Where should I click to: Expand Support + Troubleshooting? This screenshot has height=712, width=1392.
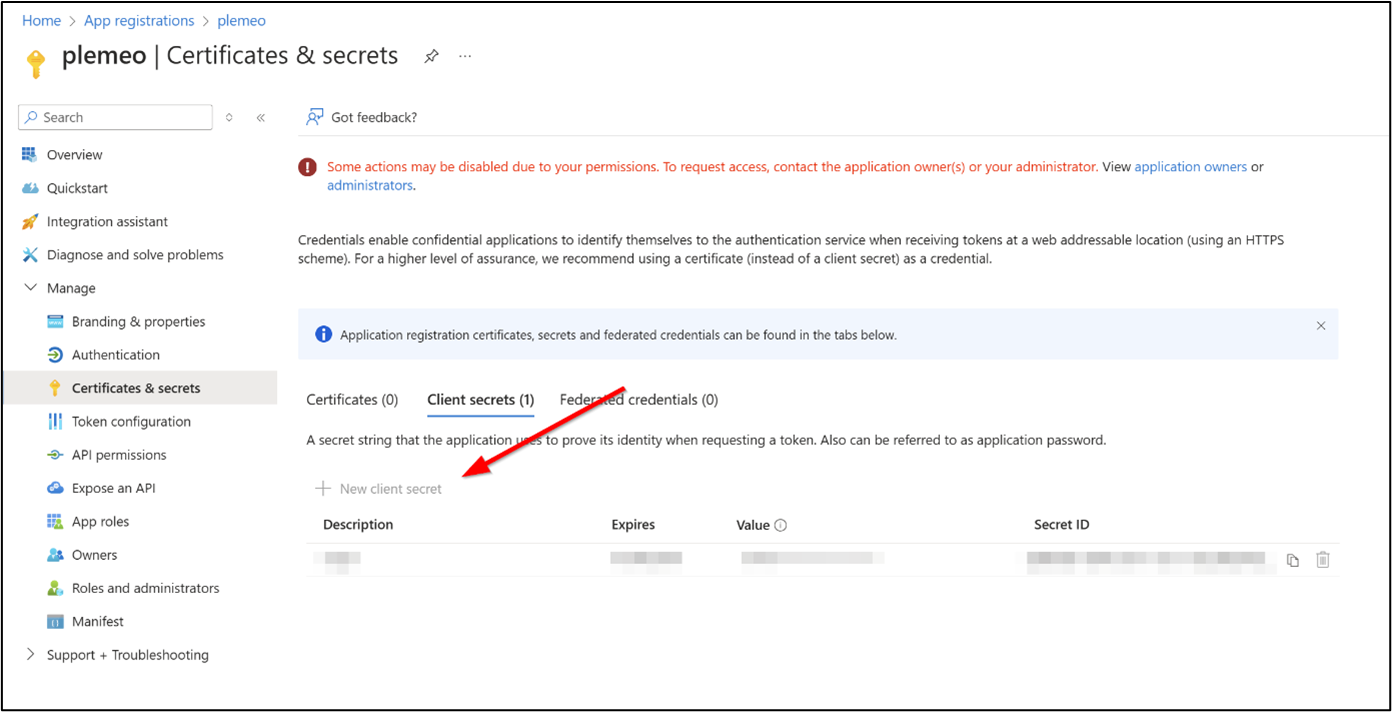coord(127,654)
